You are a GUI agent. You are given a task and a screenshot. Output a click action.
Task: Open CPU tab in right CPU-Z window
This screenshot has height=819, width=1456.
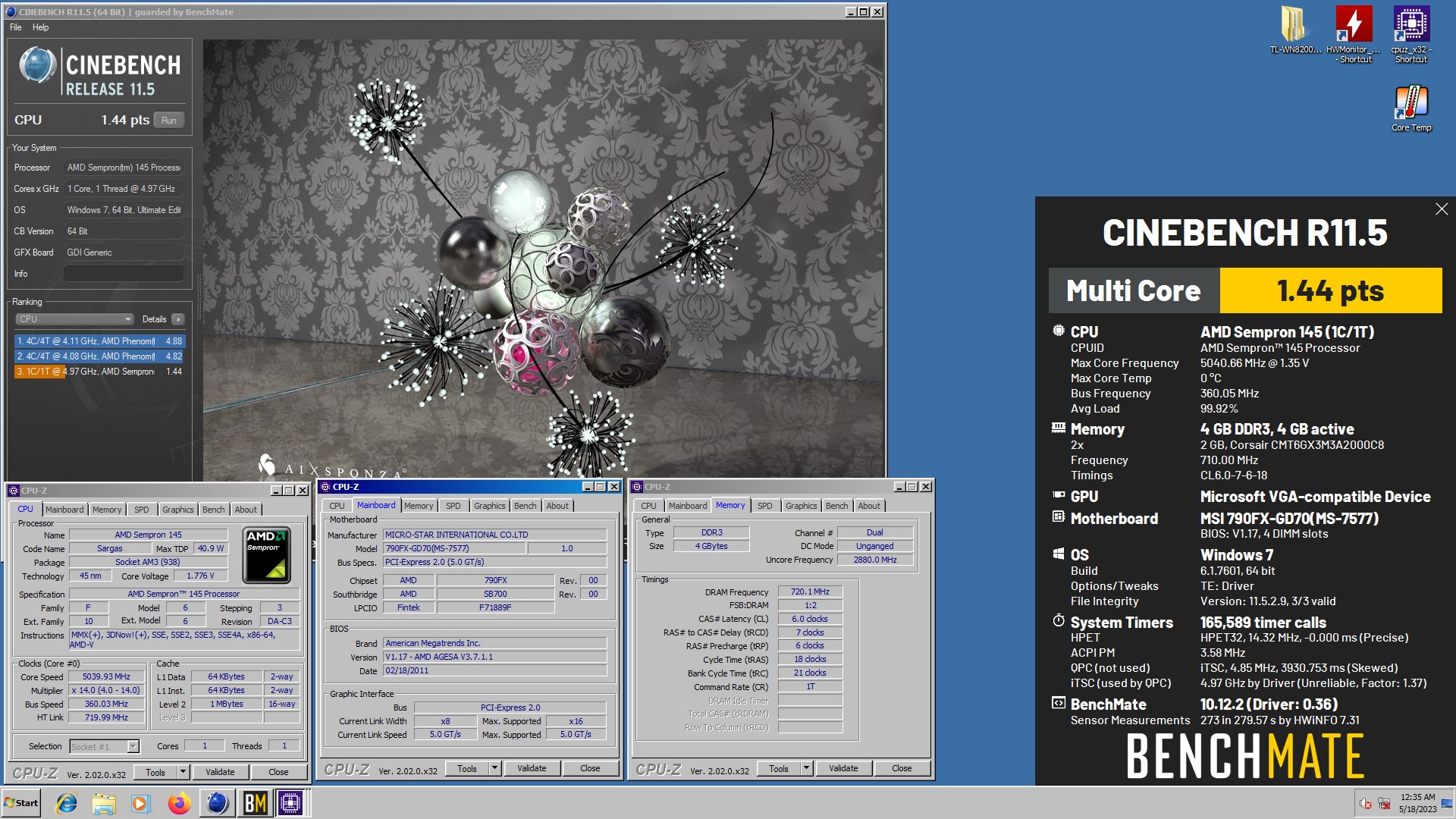tap(648, 506)
